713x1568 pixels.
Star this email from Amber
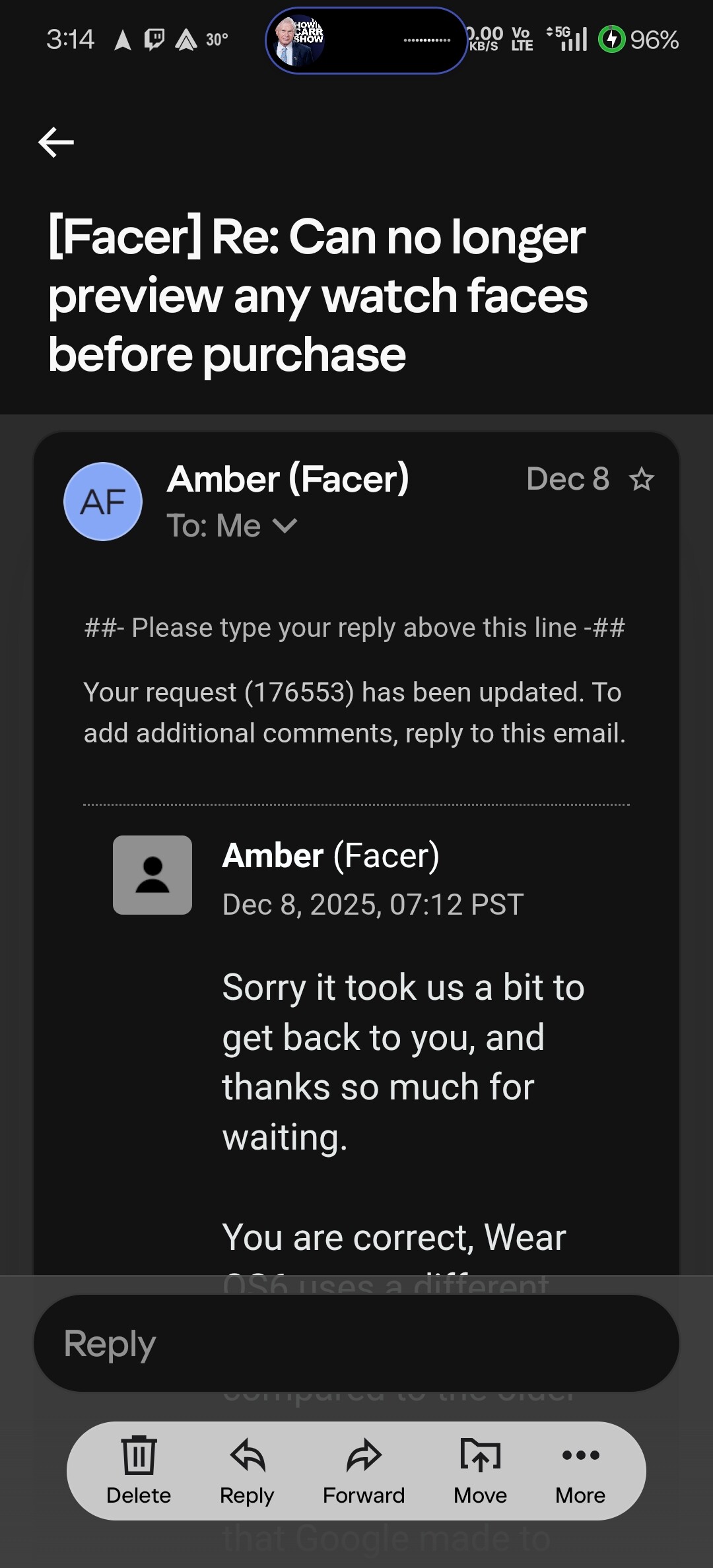point(641,479)
